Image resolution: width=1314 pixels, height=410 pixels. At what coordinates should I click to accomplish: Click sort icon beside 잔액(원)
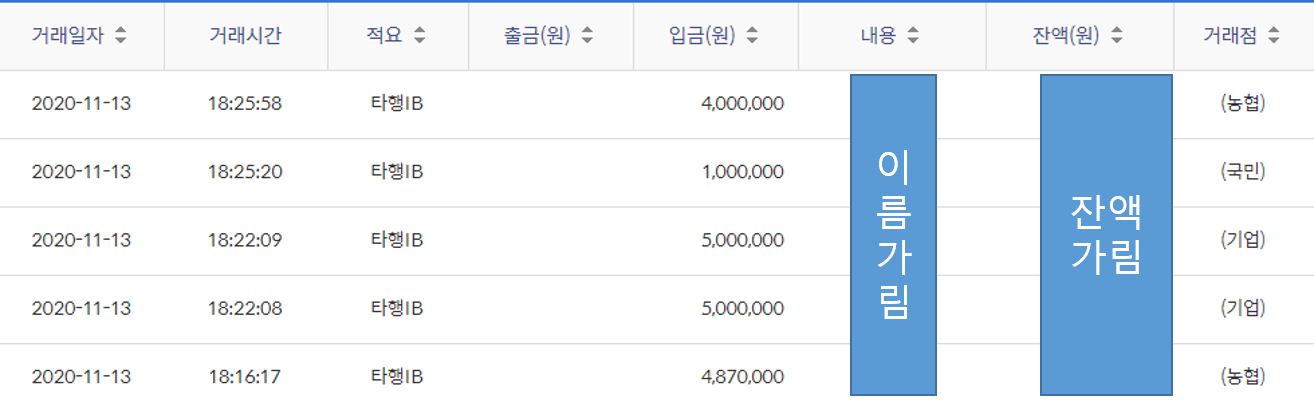coord(1116,36)
